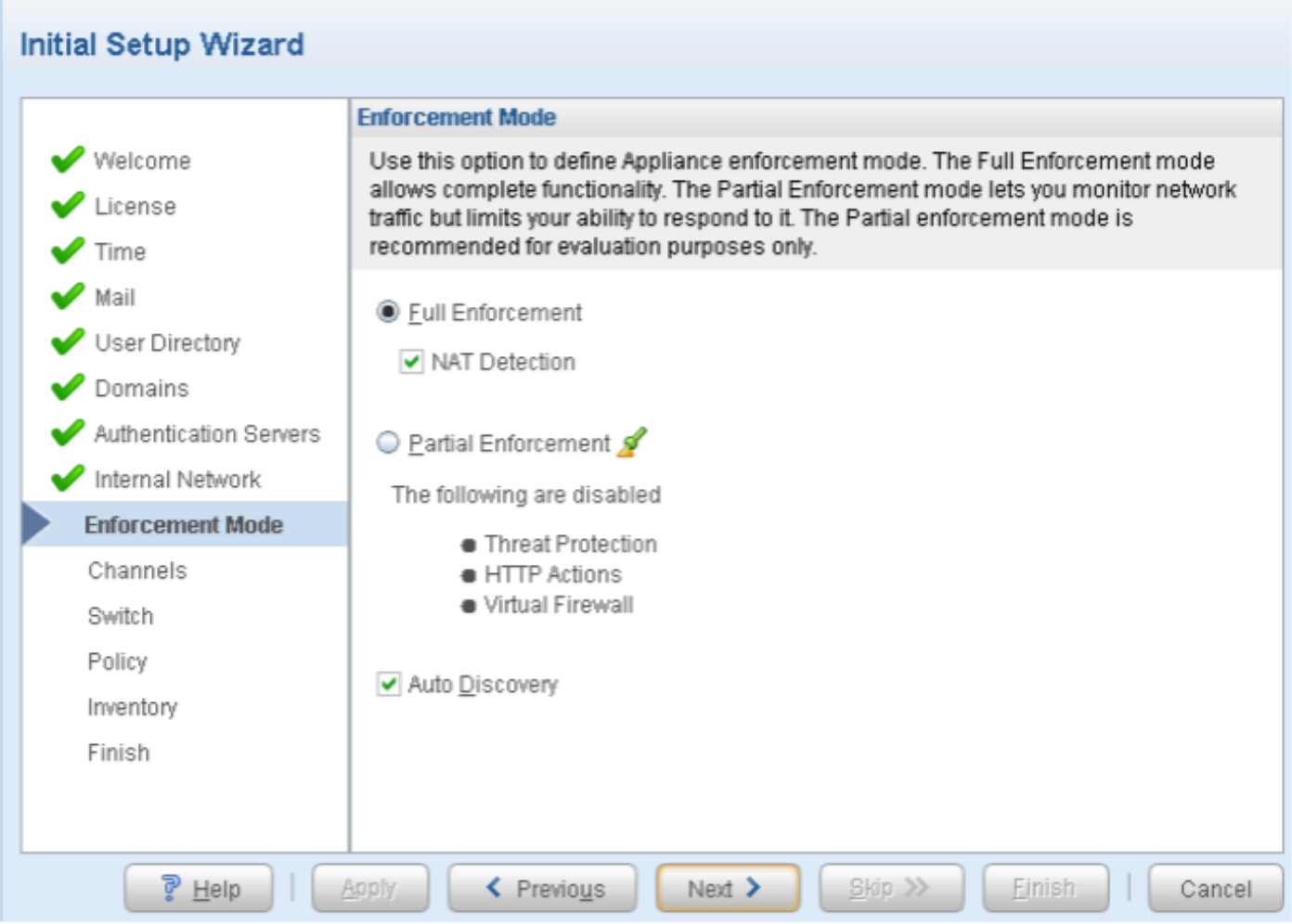Go to the Channels wizard step

click(137, 571)
